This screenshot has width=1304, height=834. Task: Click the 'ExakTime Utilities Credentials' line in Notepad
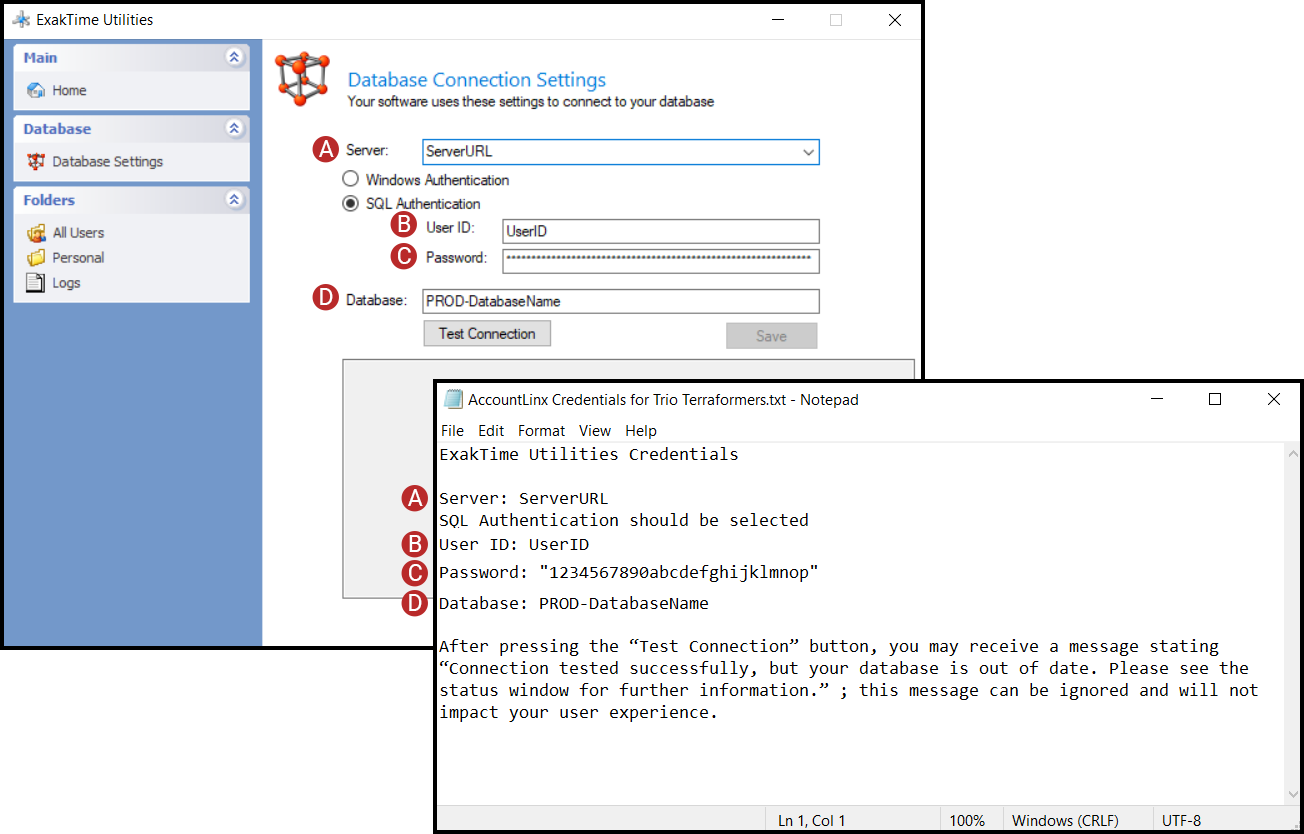click(x=589, y=454)
